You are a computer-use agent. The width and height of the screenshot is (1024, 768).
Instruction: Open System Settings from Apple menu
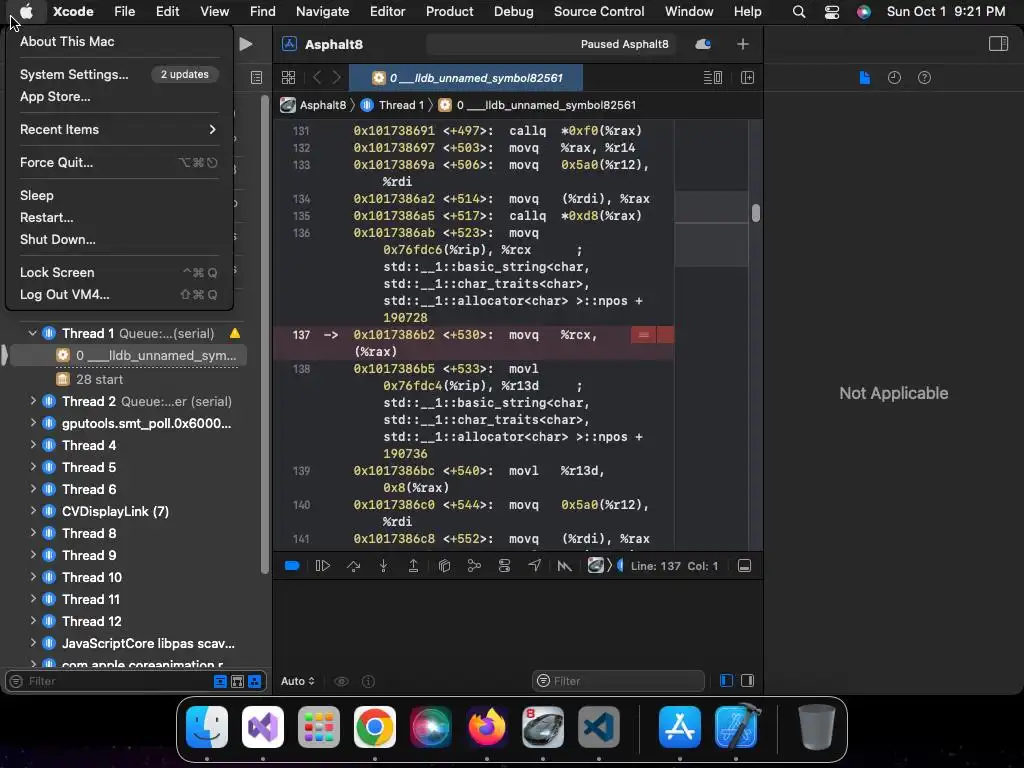(120, 74)
